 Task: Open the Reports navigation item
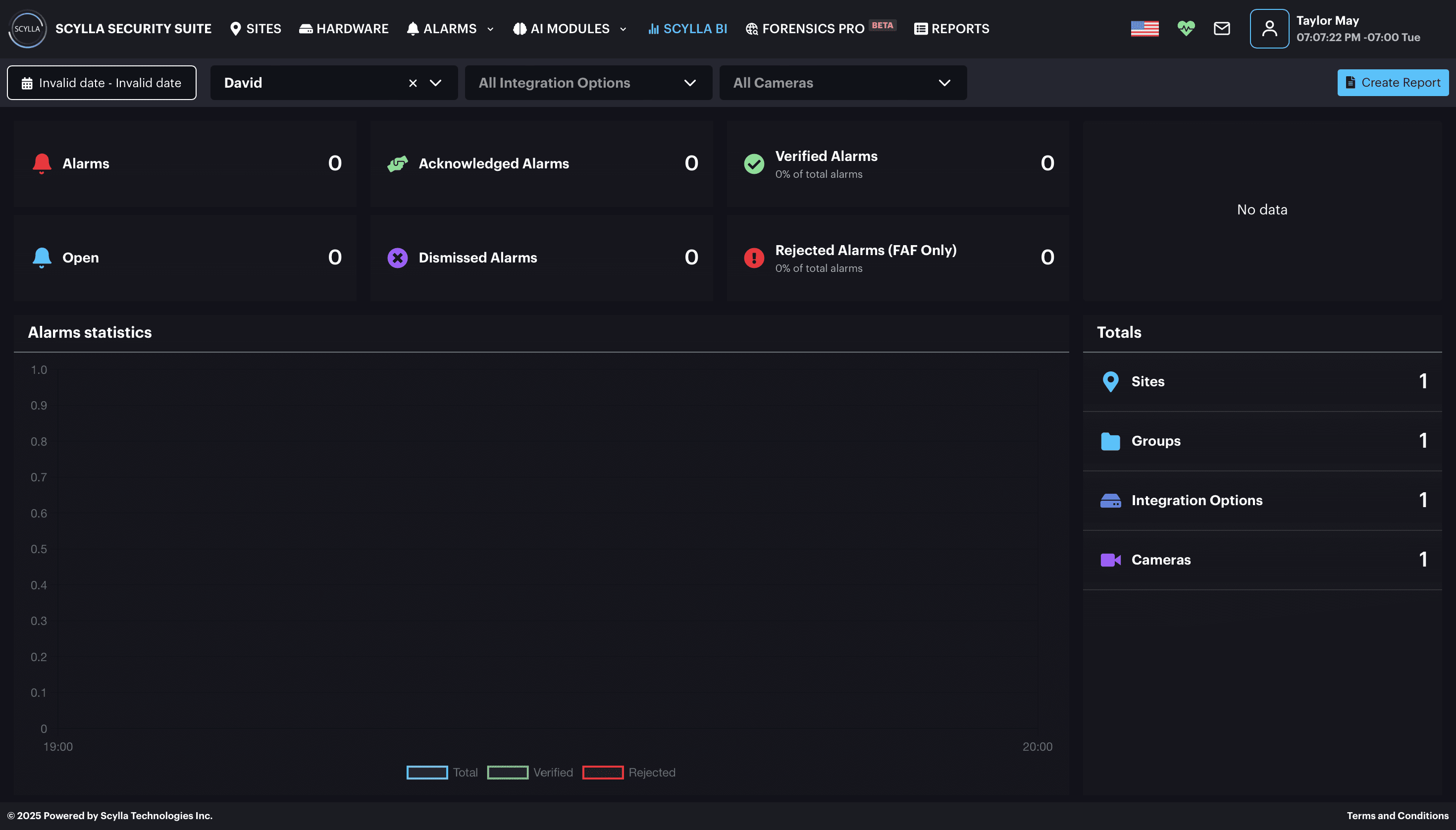pos(951,29)
